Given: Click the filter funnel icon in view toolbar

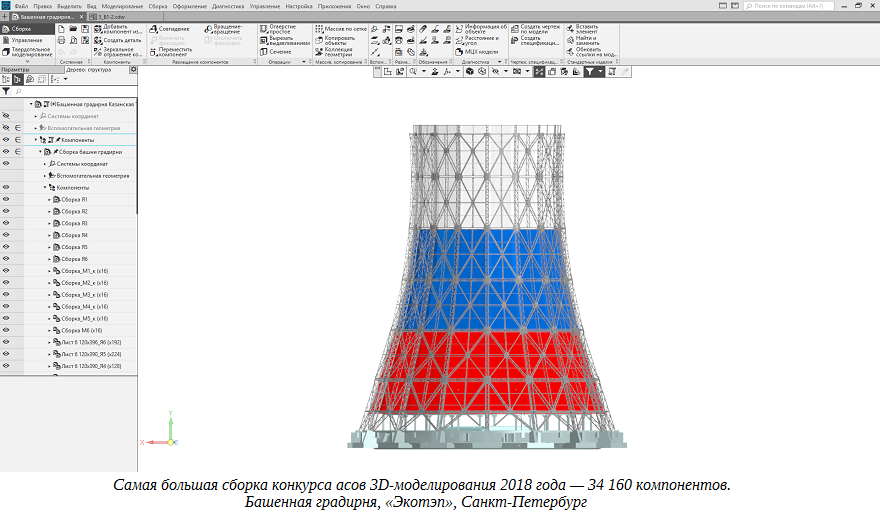Looking at the screenshot, I should coord(590,71).
